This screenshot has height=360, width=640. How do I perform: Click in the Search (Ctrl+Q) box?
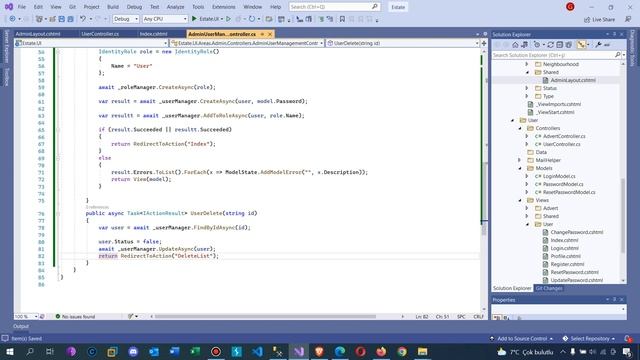click(334, 7)
